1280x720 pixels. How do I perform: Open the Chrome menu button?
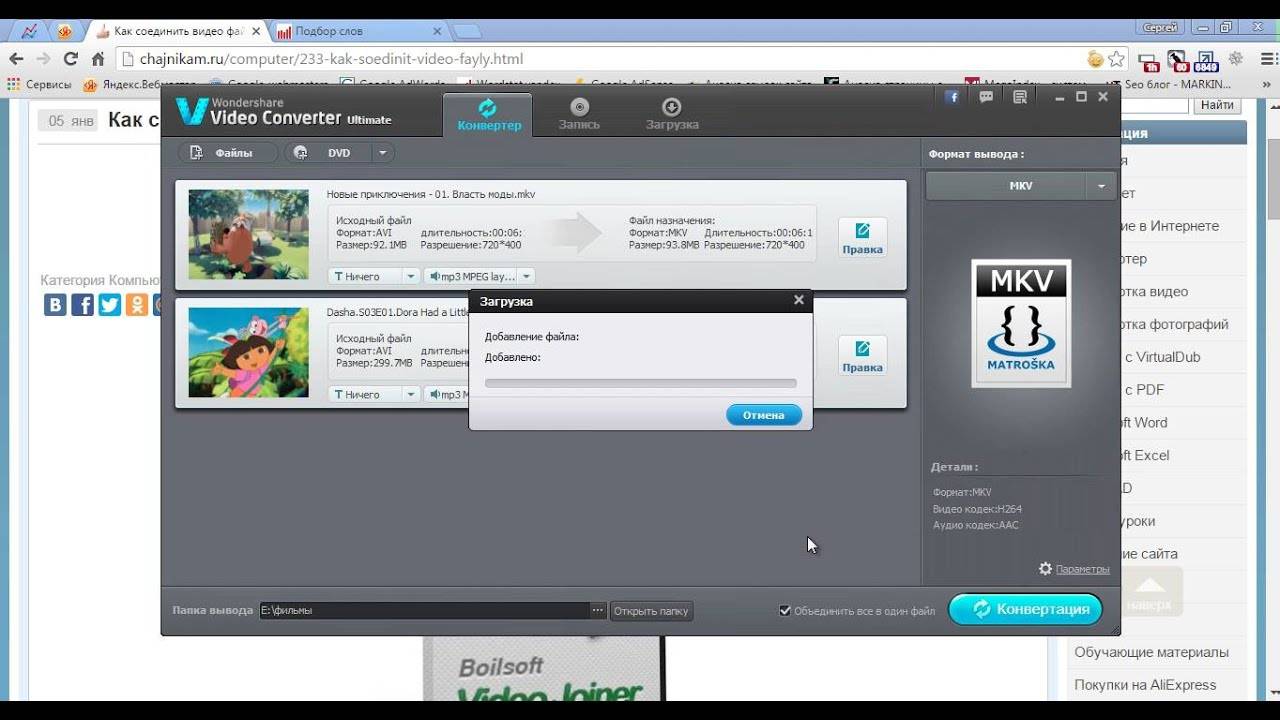pyautogui.click(x=1265, y=59)
